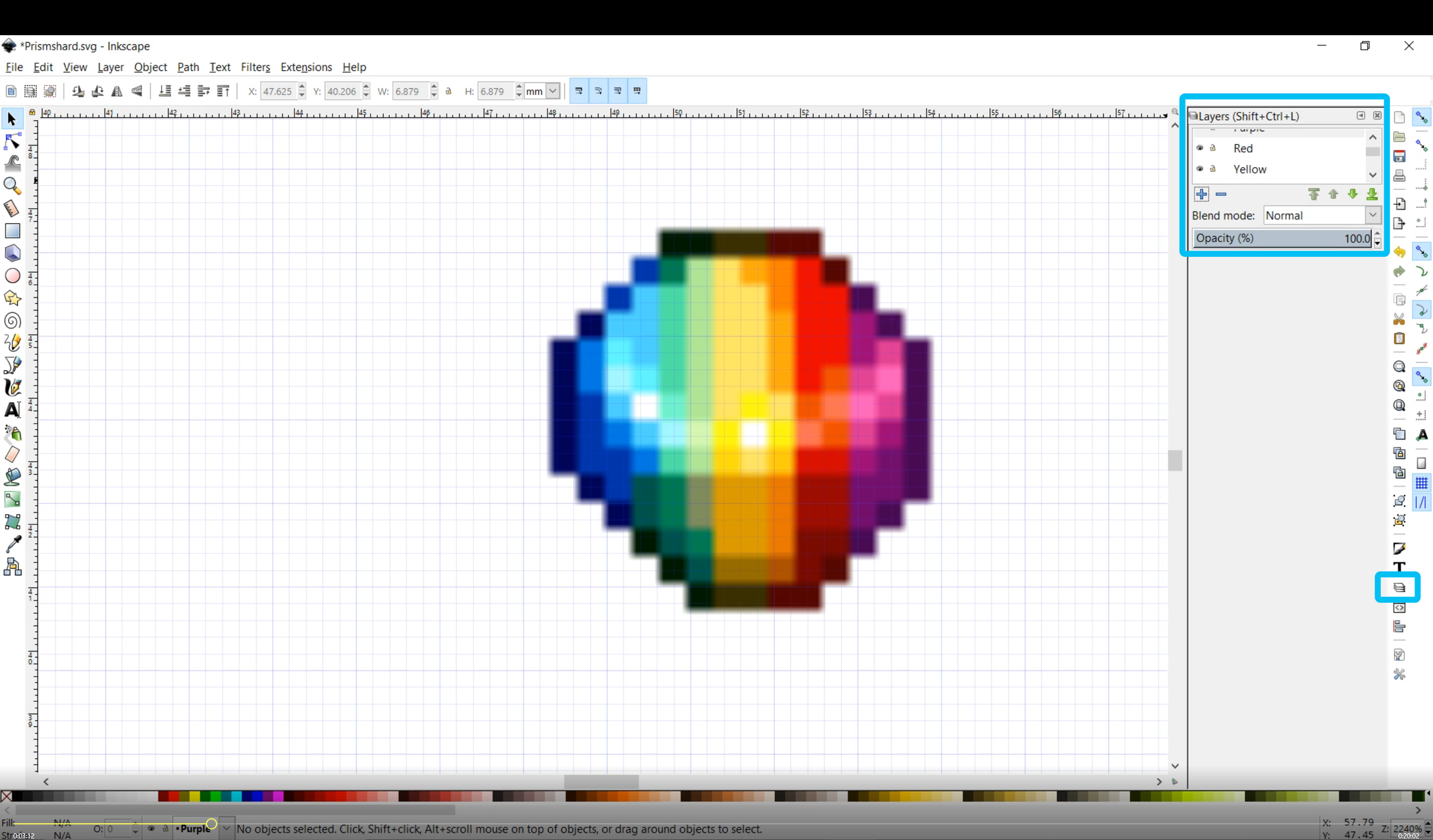
Task: Select the color Dropper tool
Action: 12,543
